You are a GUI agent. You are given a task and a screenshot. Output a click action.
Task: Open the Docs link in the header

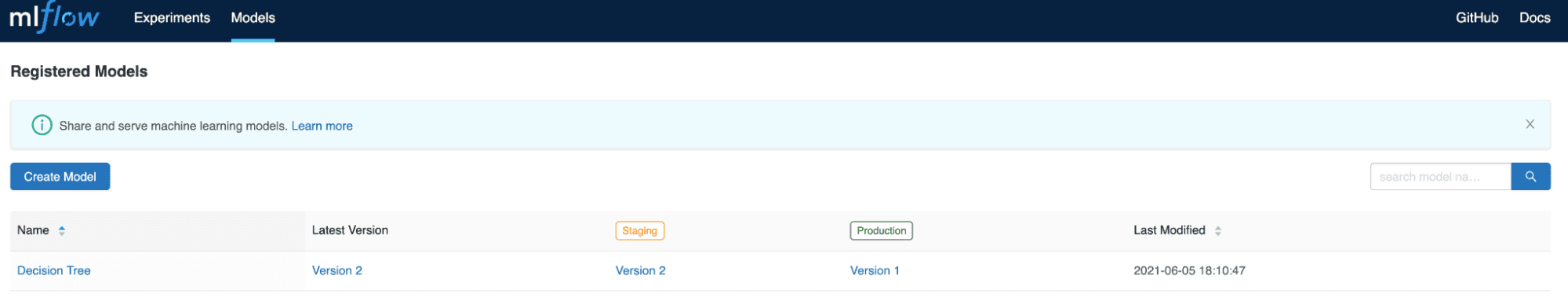click(1534, 17)
